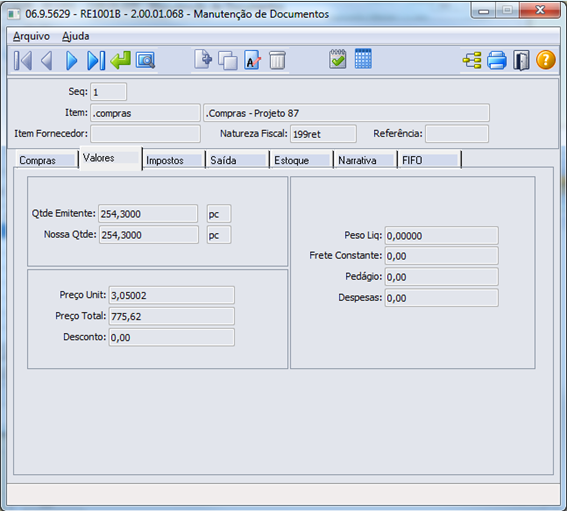
Task: Open help with the question mark icon
Action: coord(546,60)
